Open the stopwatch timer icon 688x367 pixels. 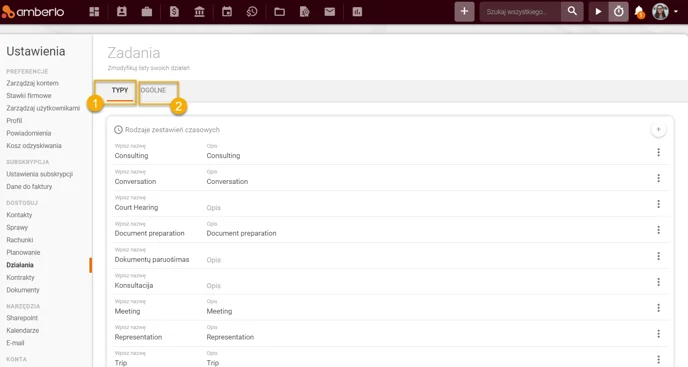pos(618,11)
